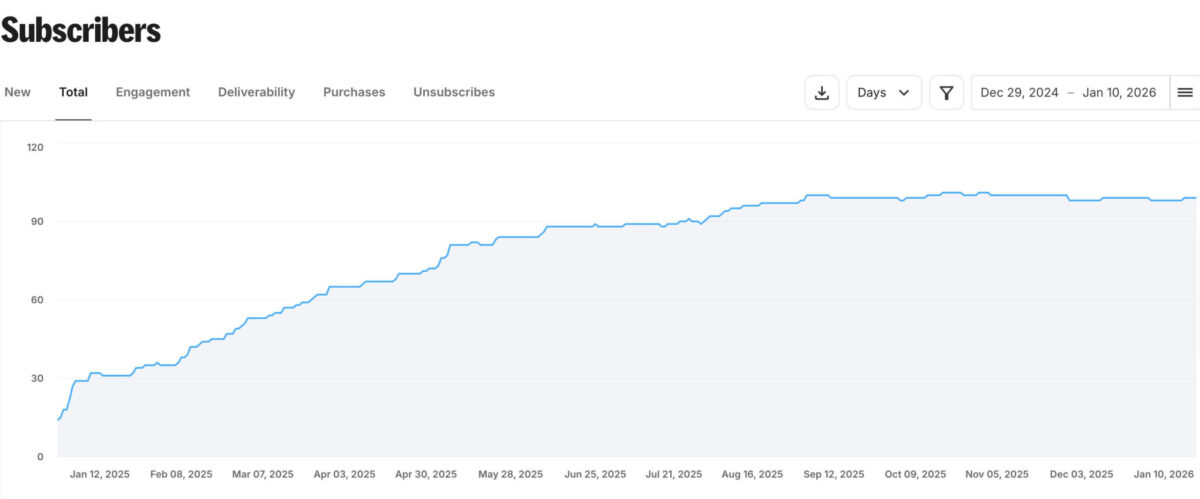
Task: Open the hamburger menu icon at far right
Action: (1185, 92)
